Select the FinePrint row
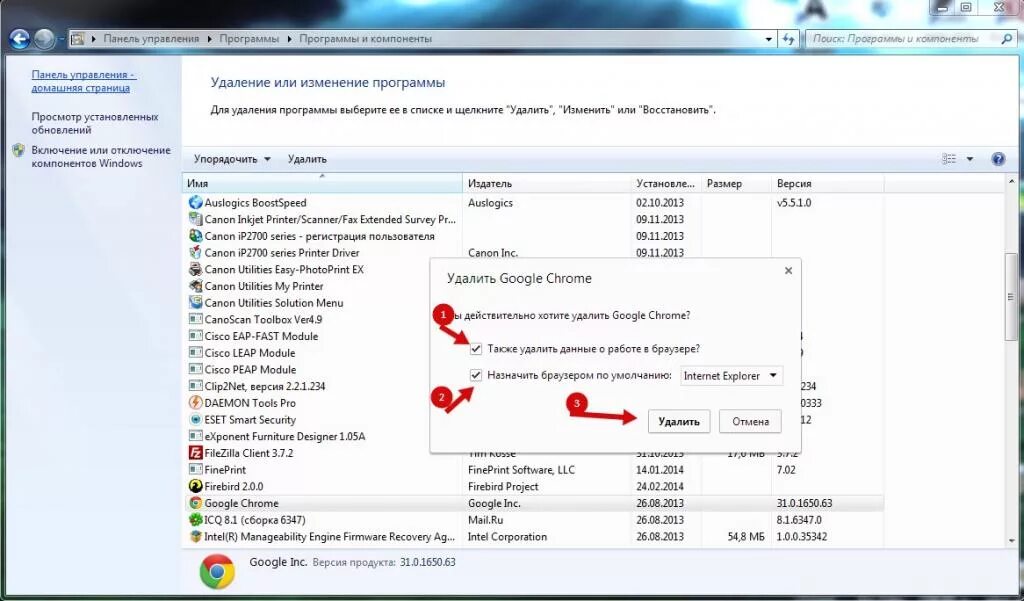 pyautogui.click(x=532, y=470)
